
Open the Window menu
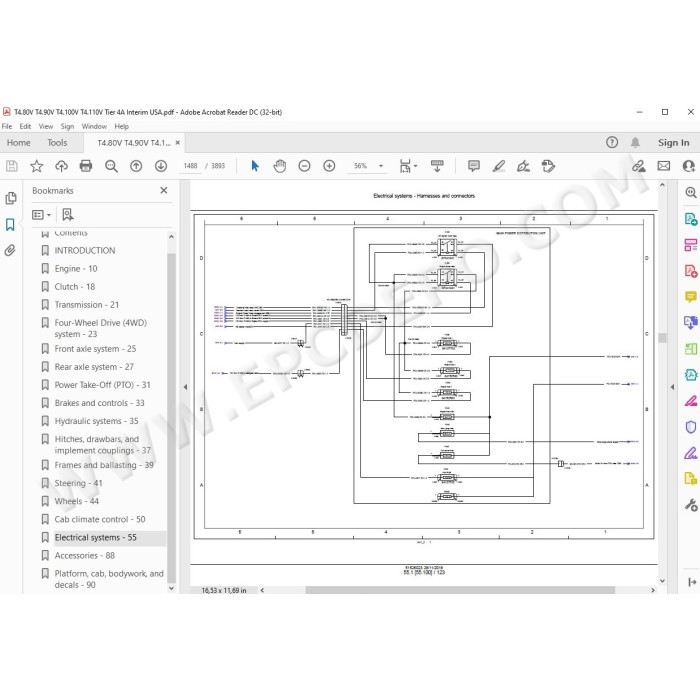point(94,126)
